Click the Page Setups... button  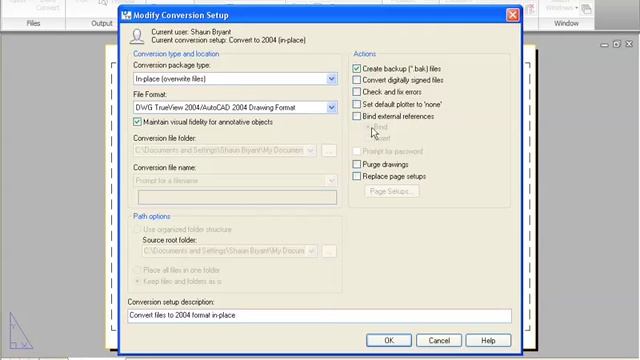391,191
